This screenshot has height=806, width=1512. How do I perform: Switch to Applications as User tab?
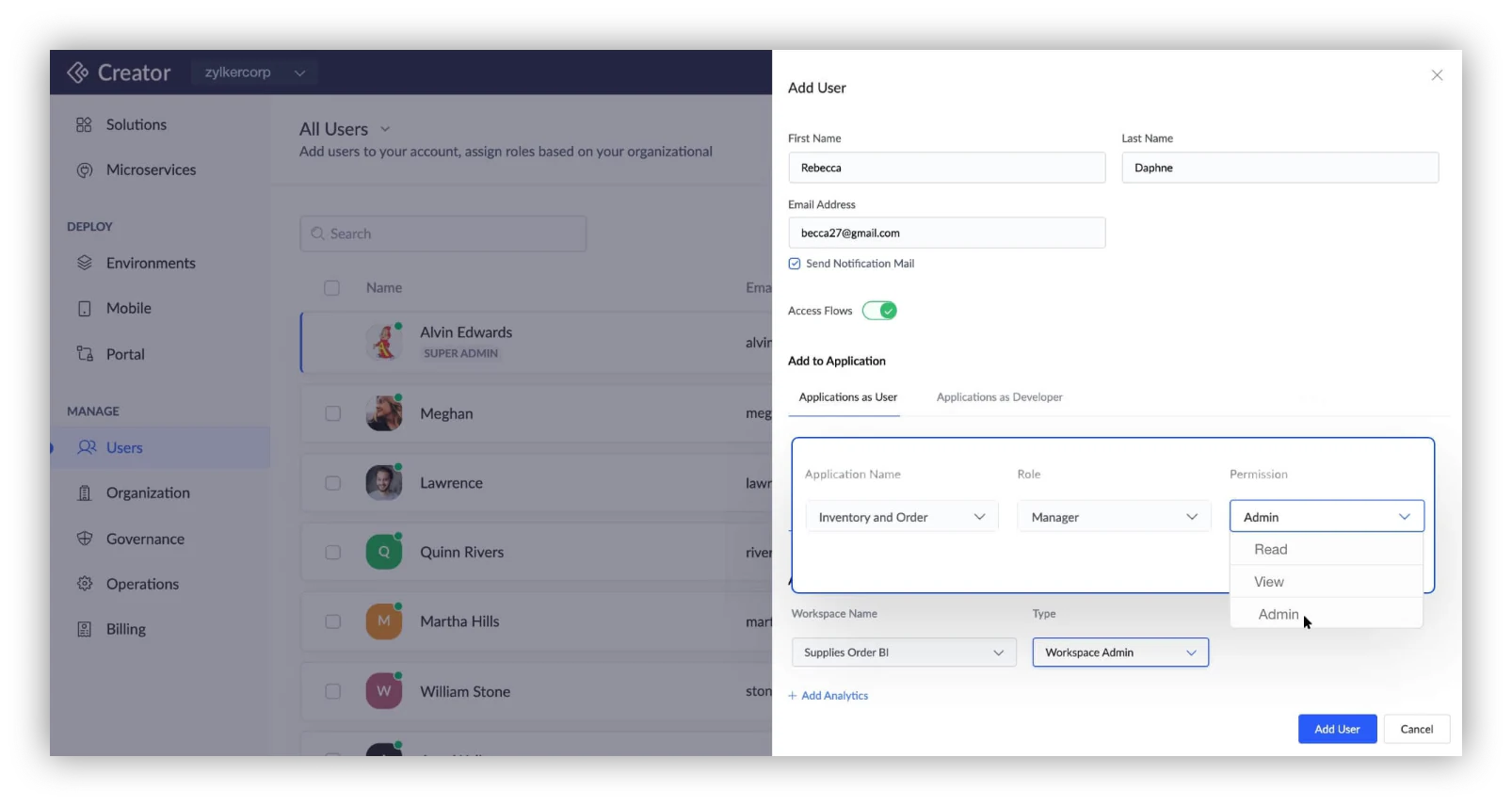(848, 397)
